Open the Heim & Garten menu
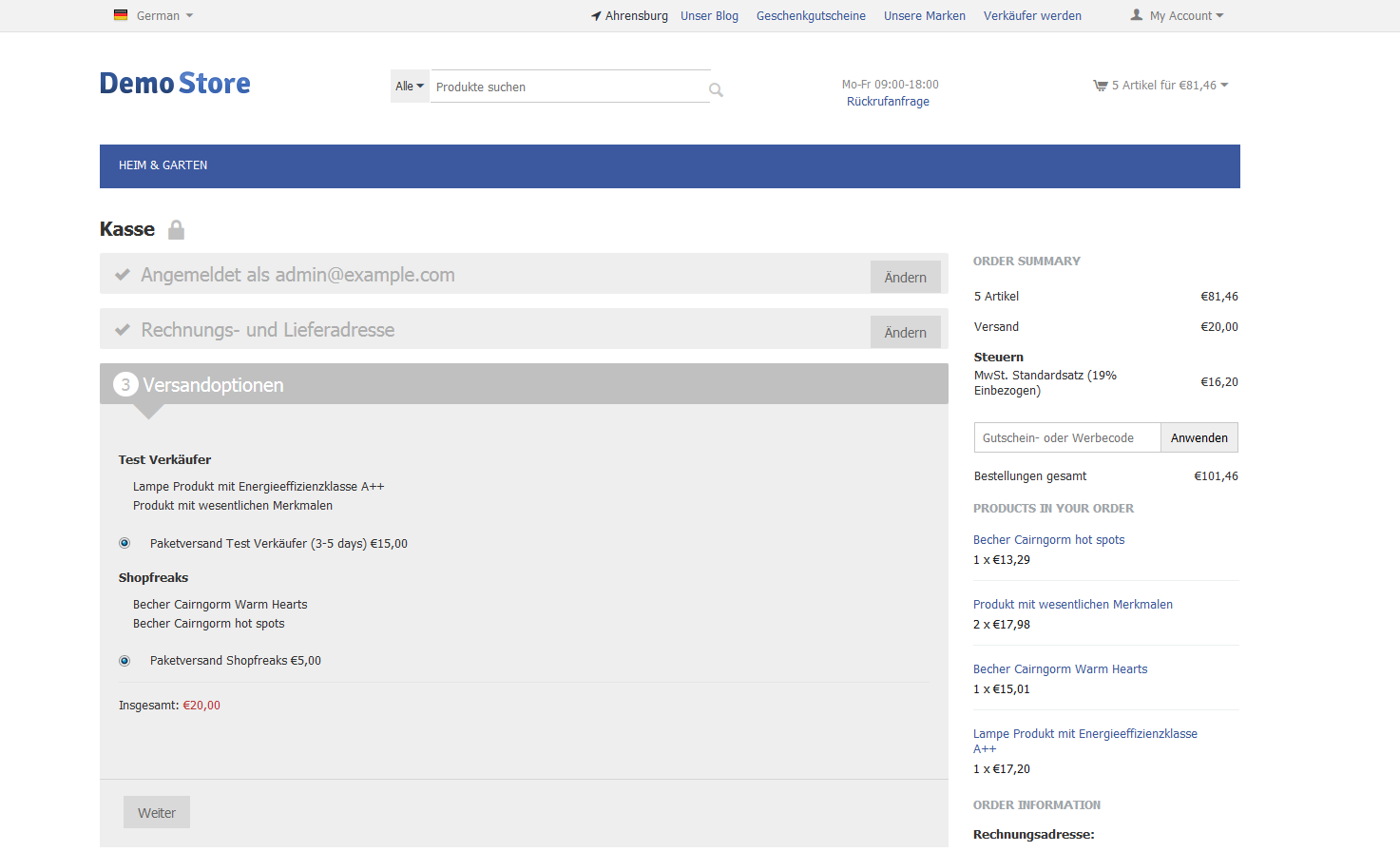The height and width of the screenshot is (852, 1400). [163, 165]
